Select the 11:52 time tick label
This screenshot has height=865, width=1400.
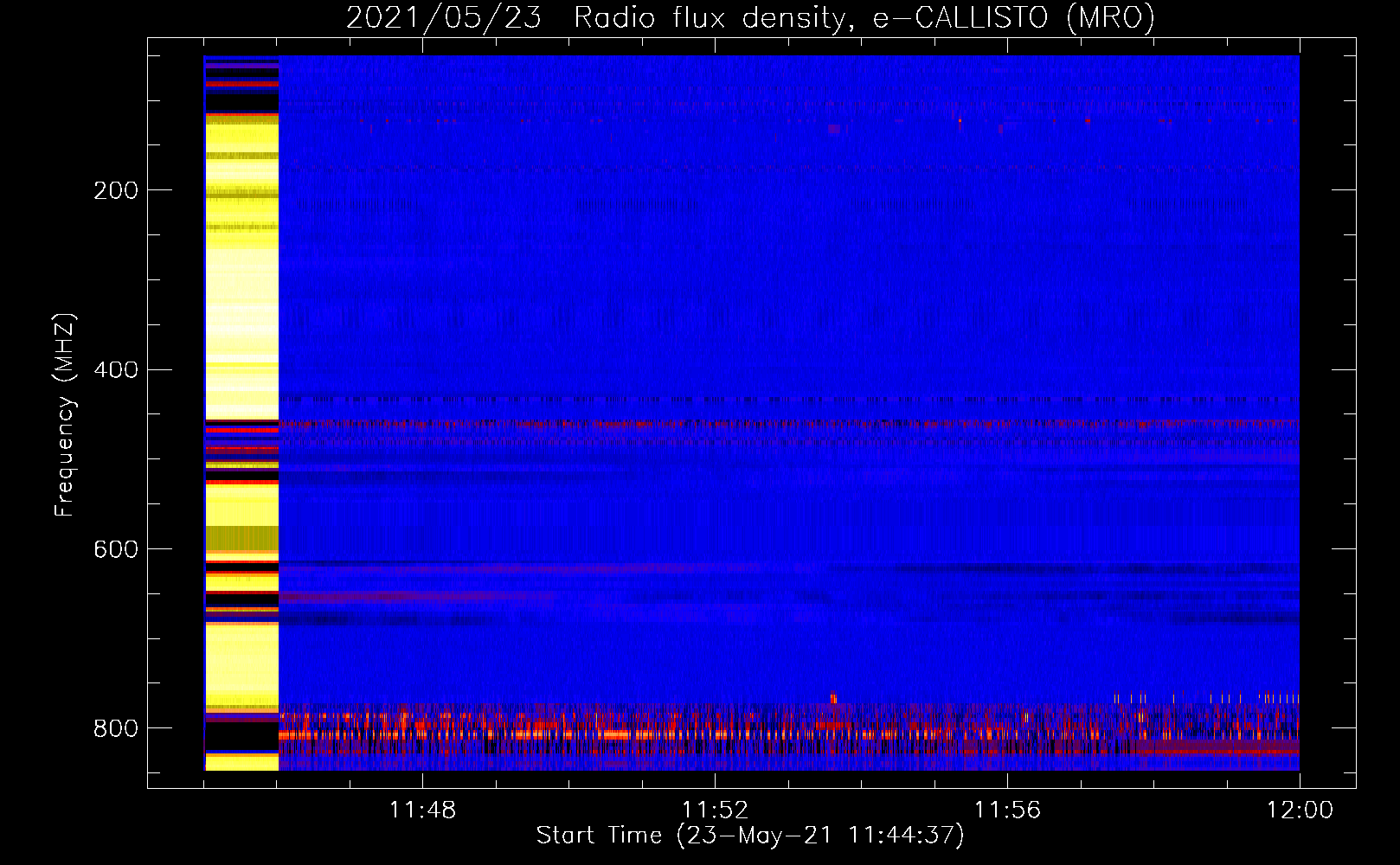tap(715, 811)
